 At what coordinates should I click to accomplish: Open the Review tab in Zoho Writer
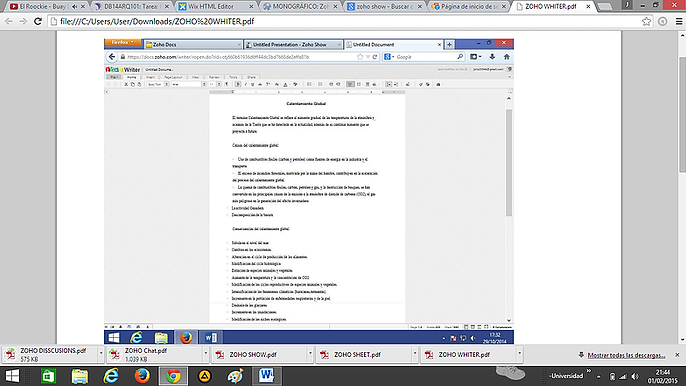coord(214,77)
